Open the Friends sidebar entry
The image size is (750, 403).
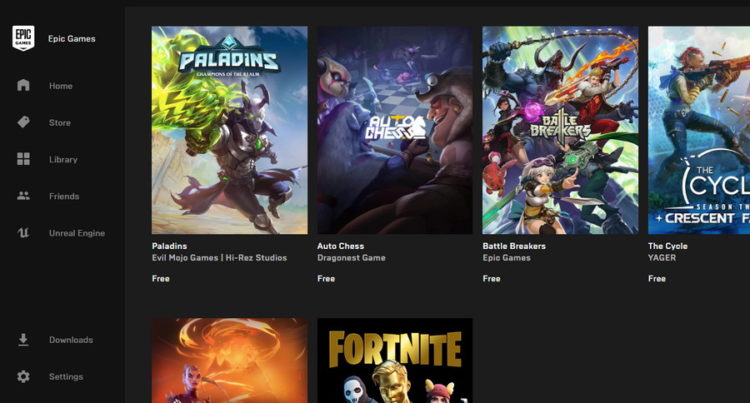point(64,196)
